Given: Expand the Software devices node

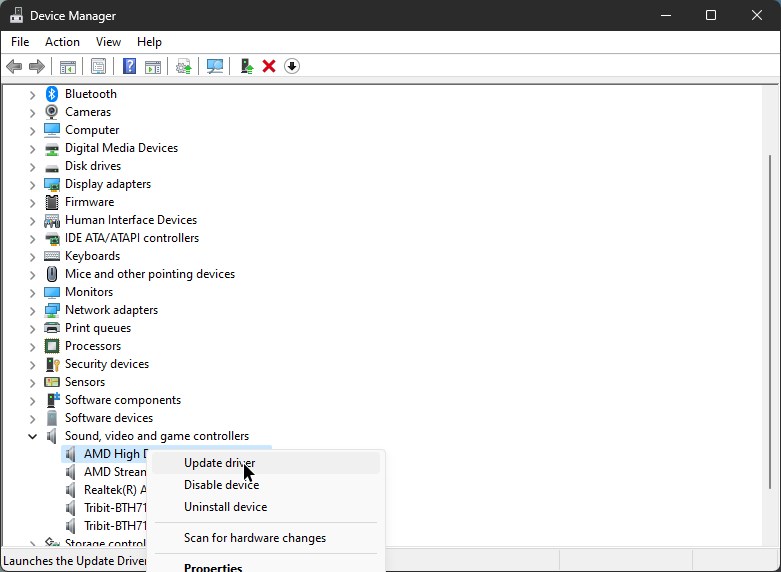Looking at the screenshot, I should 32,419.
